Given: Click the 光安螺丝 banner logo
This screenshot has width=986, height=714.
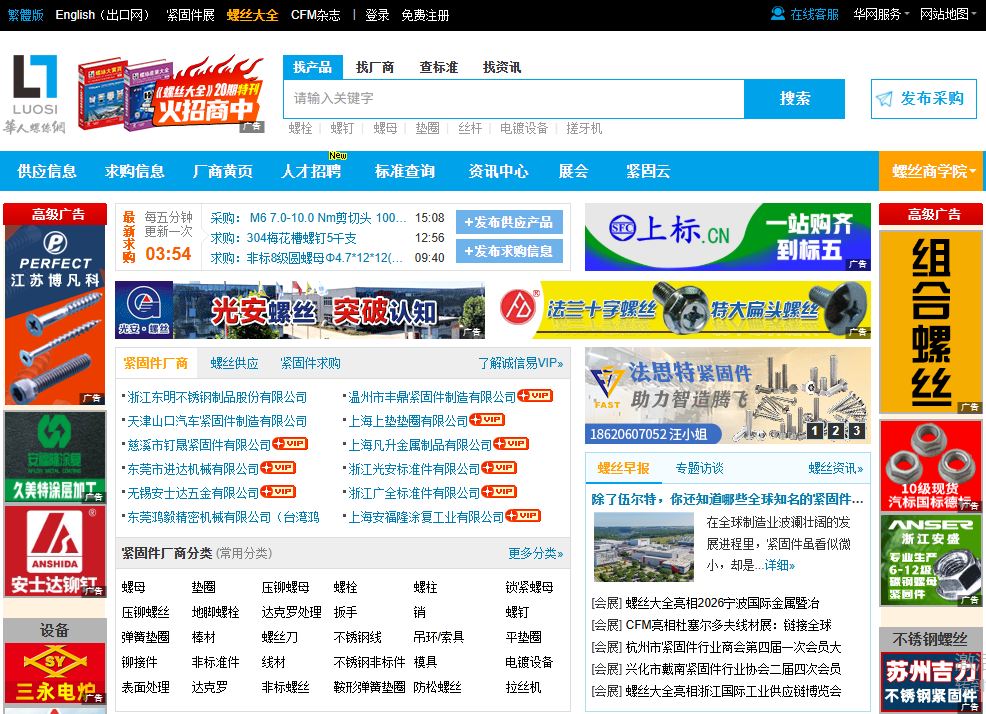Looking at the screenshot, I should tap(143, 310).
